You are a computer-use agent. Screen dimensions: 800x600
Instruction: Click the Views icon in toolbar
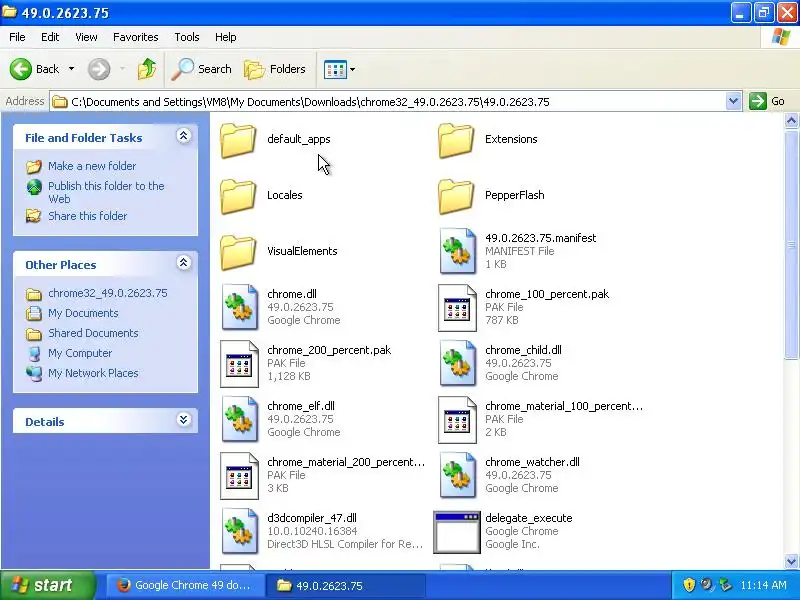[x=335, y=69]
